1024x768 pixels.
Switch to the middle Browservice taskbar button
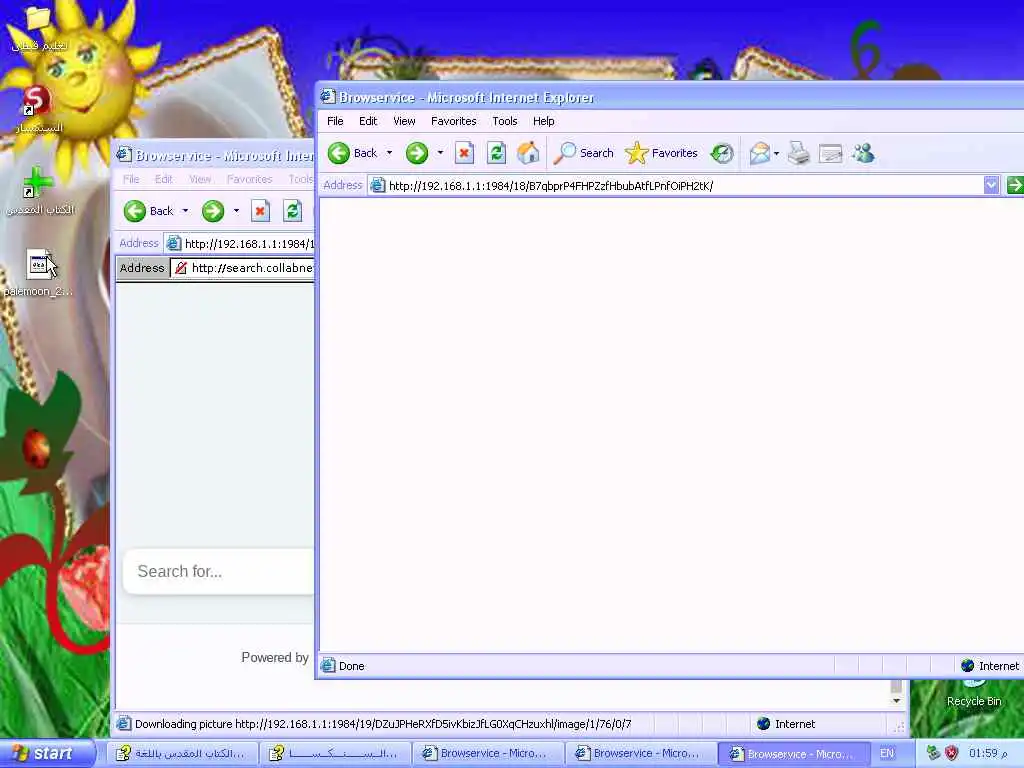pos(641,753)
